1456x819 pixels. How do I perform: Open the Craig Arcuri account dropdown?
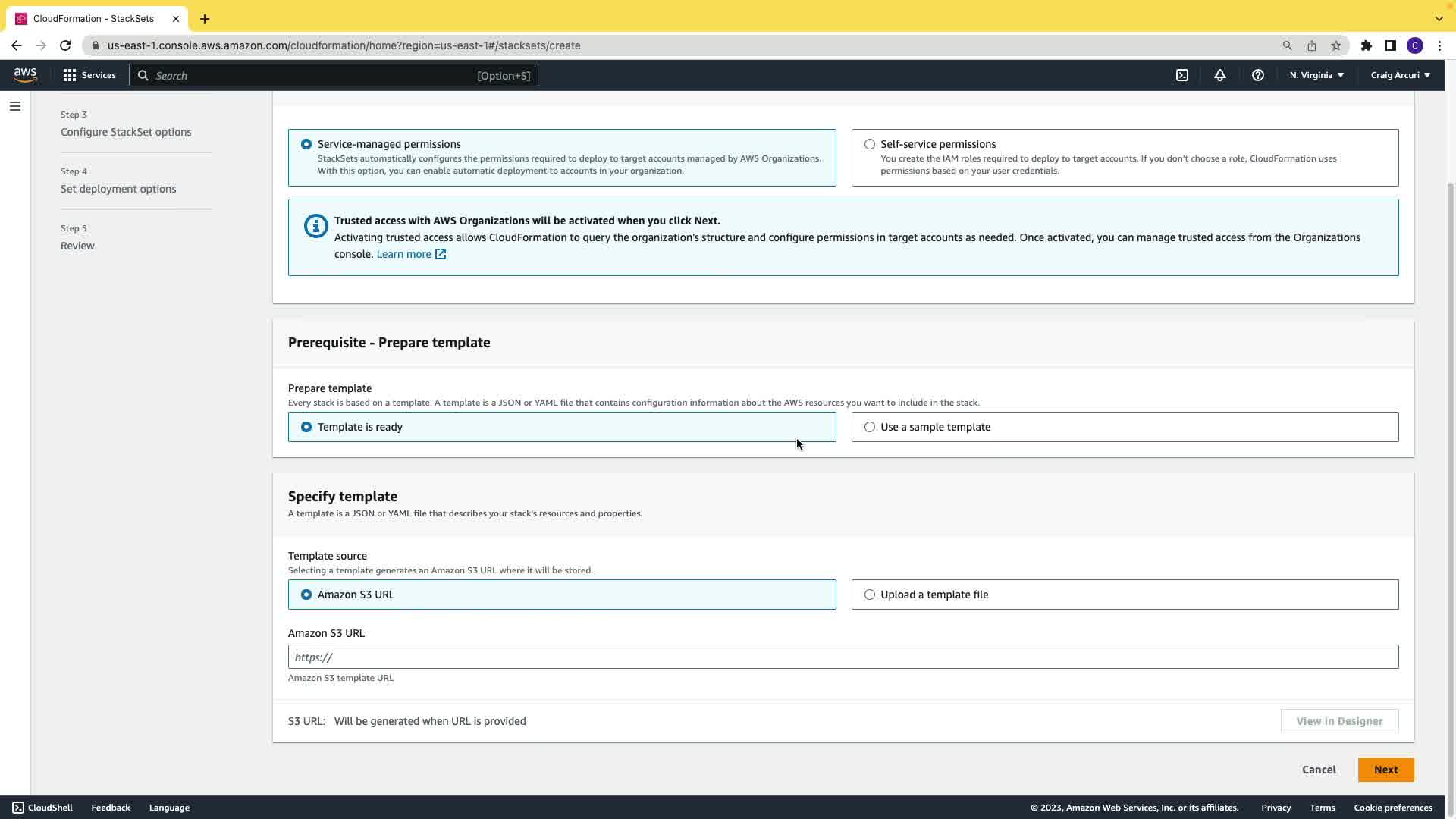coord(1400,75)
